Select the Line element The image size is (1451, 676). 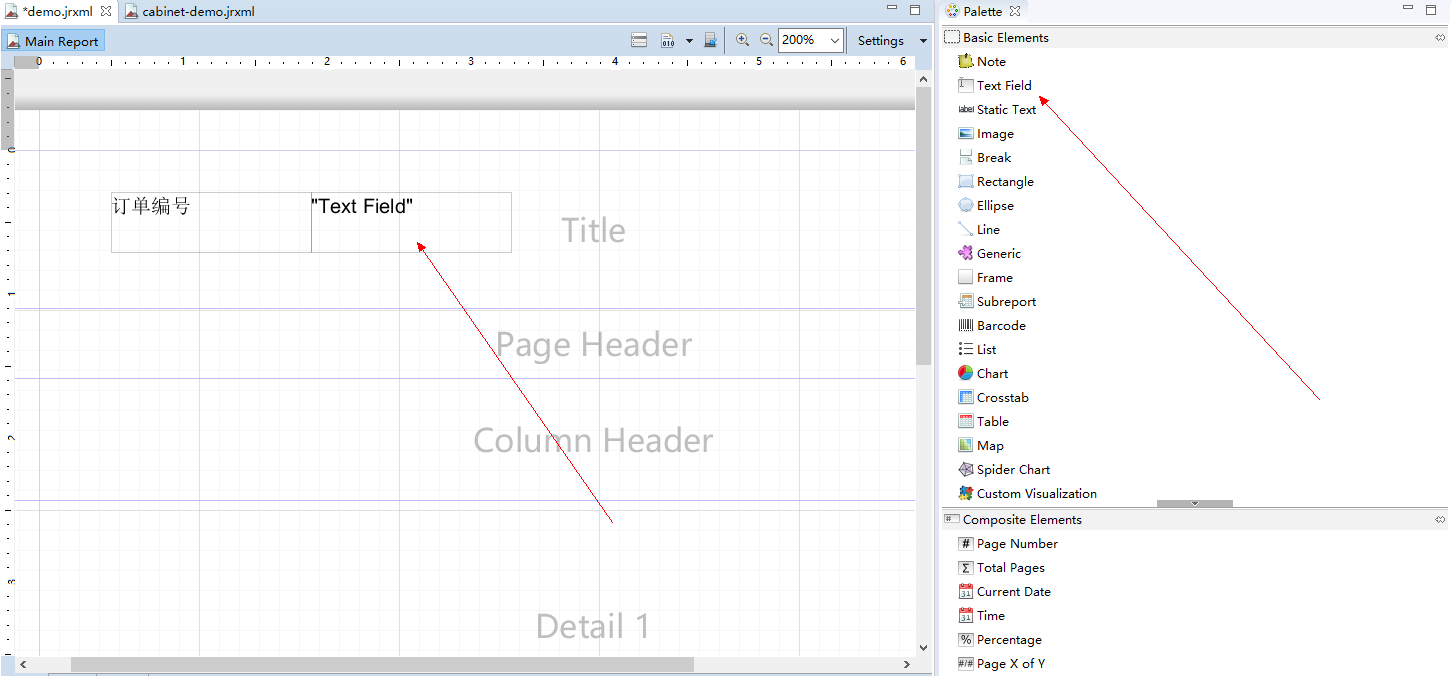coord(979,229)
